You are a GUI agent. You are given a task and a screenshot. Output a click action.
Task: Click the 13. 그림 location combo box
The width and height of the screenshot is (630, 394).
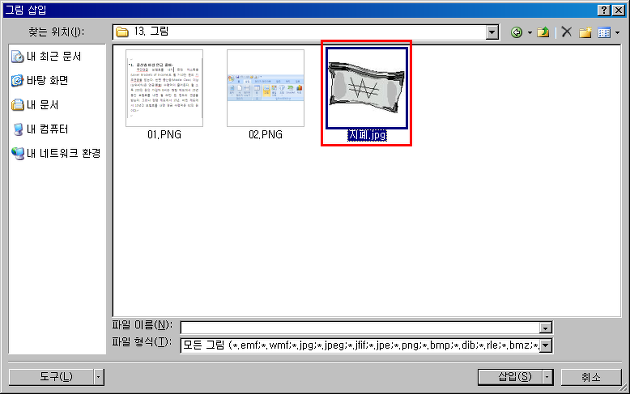[306, 32]
